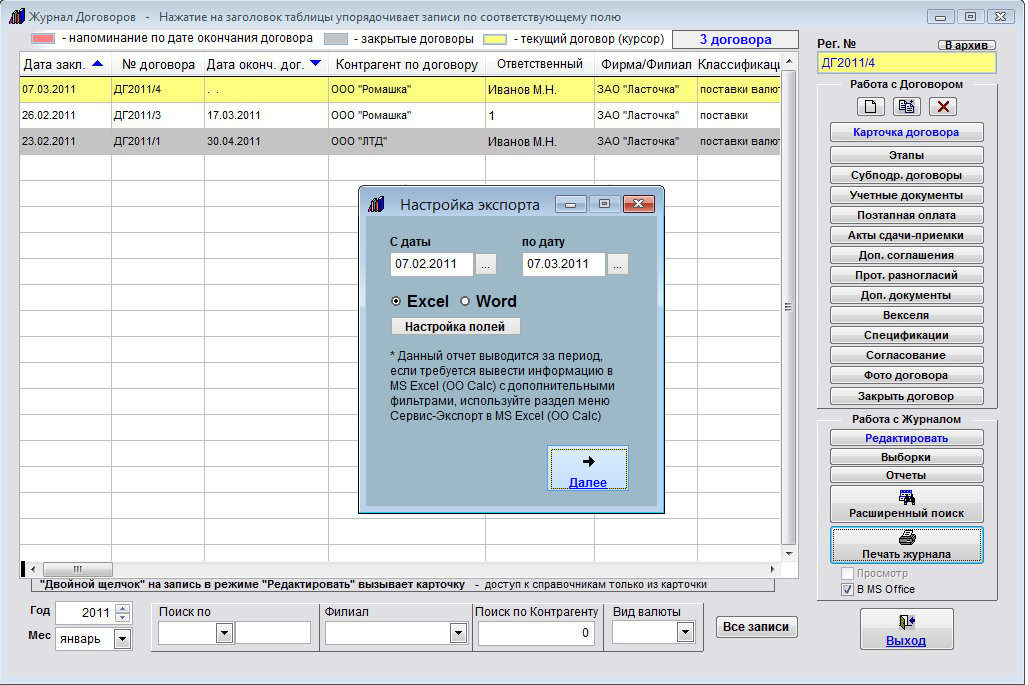Sort table by № договора column header
Image resolution: width=1028 pixels, height=685 pixels.
pyautogui.click(x=156, y=65)
